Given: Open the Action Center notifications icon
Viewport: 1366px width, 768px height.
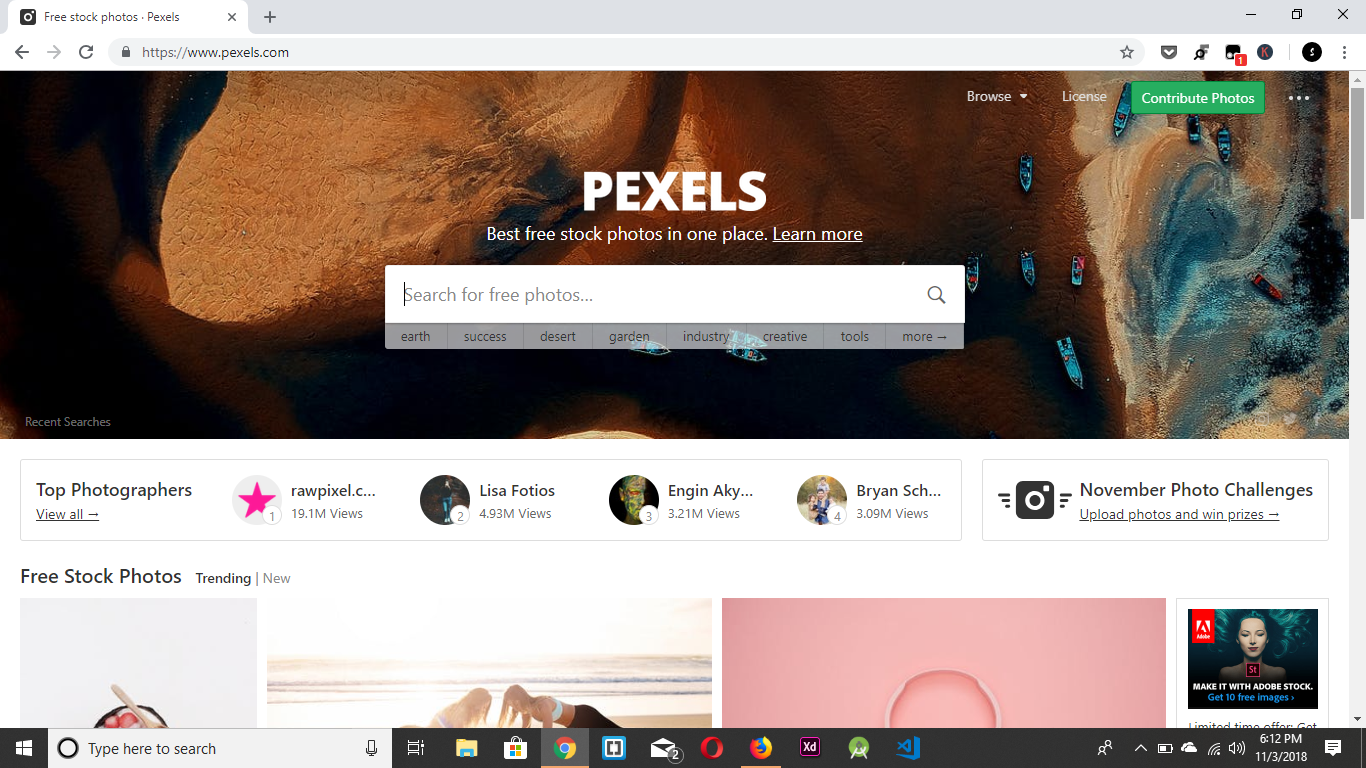Looking at the screenshot, I should point(1332,748).
